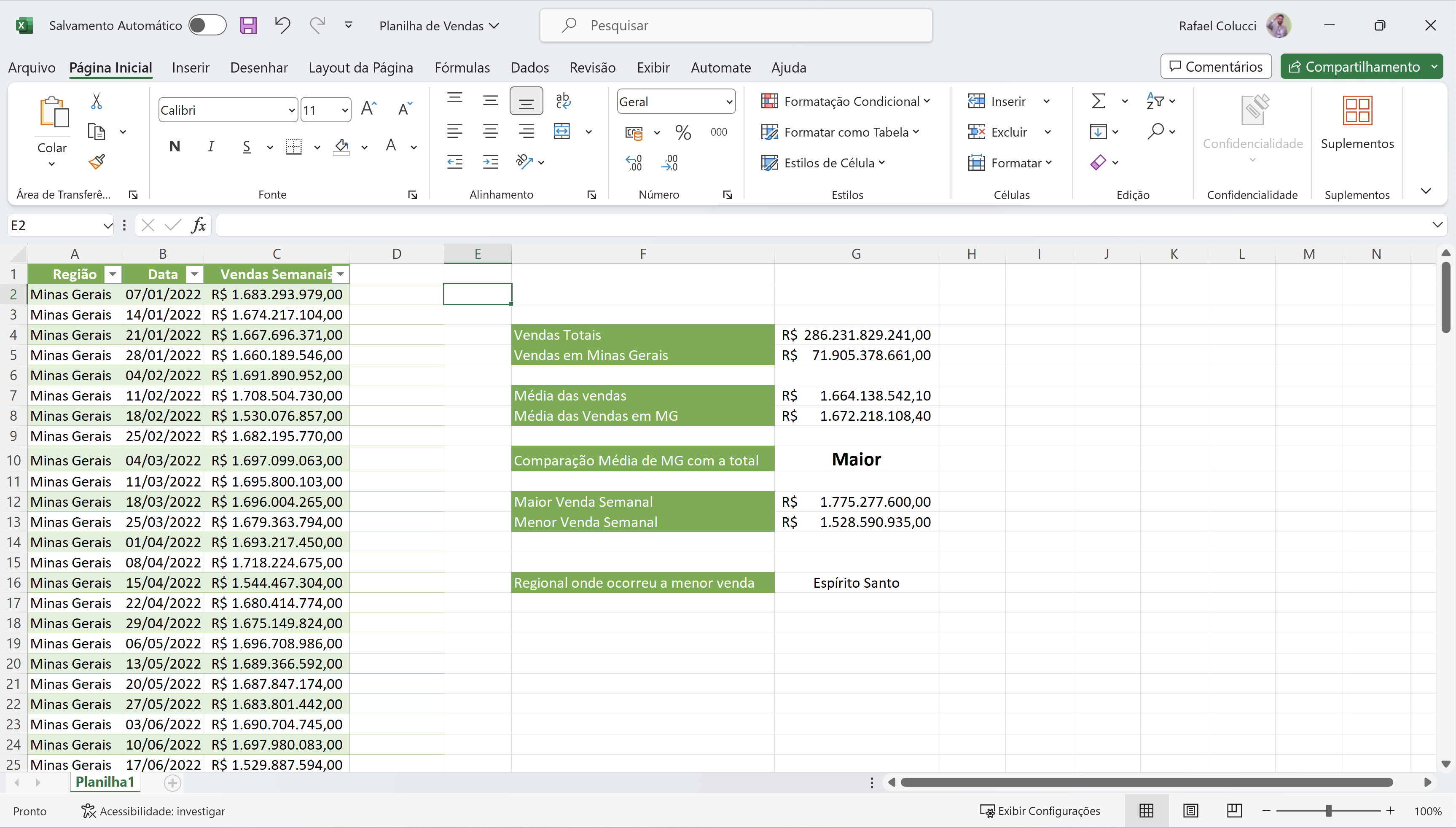Screen dimensions: 1456x828
Task: Add a new sheet with plus button
Action: click(172, 782)
